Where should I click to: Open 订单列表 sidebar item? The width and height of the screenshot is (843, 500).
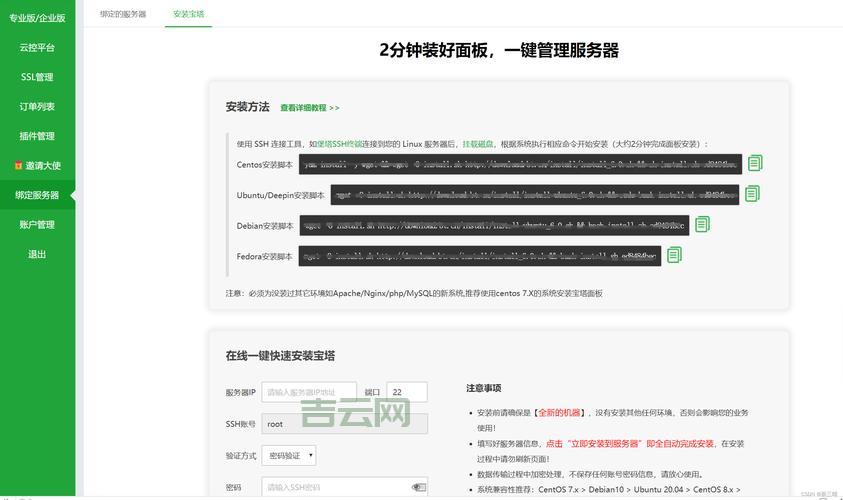pyautogui.click(x=37, y=106)
